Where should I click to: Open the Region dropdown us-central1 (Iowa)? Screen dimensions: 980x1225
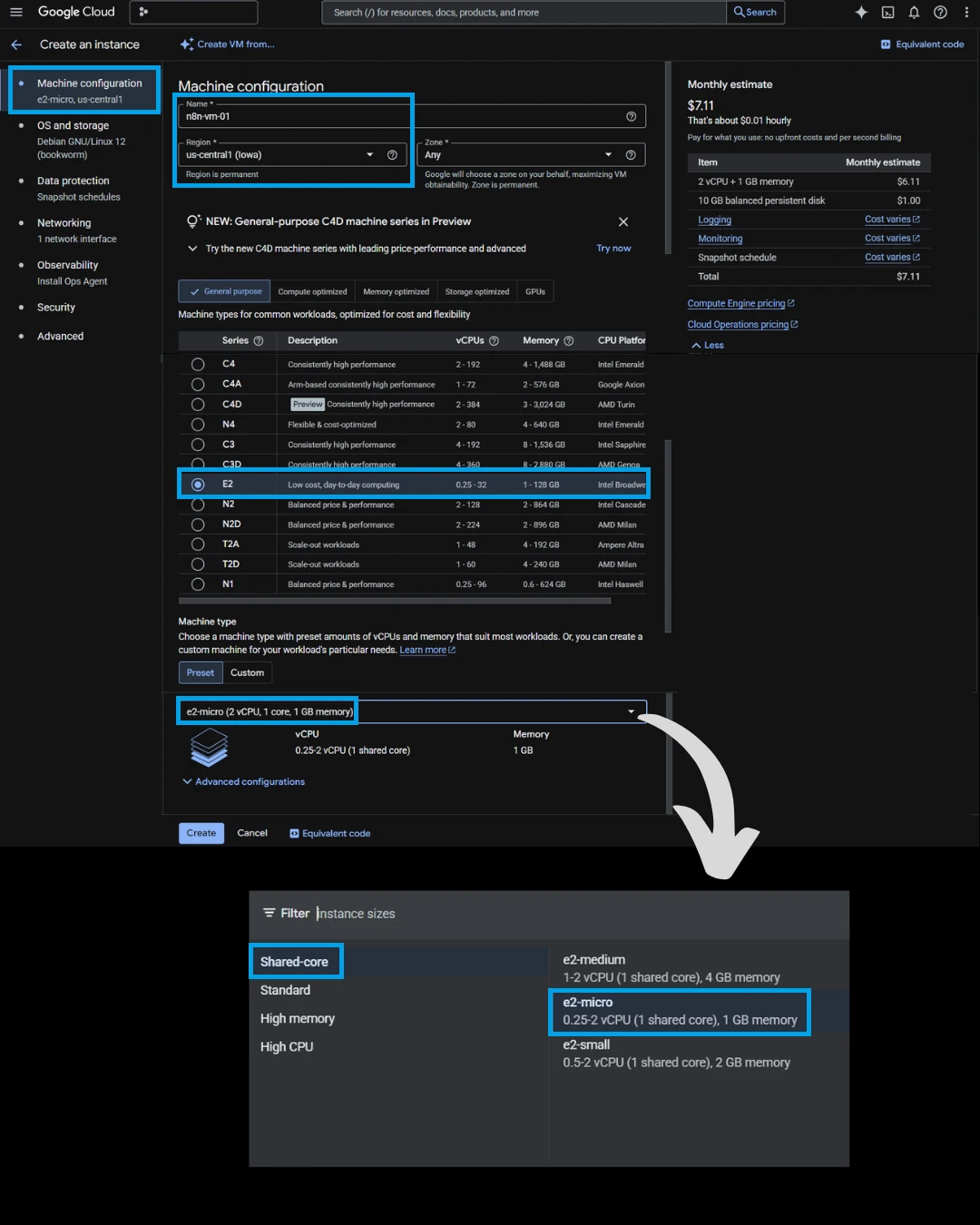coord(291,154)
